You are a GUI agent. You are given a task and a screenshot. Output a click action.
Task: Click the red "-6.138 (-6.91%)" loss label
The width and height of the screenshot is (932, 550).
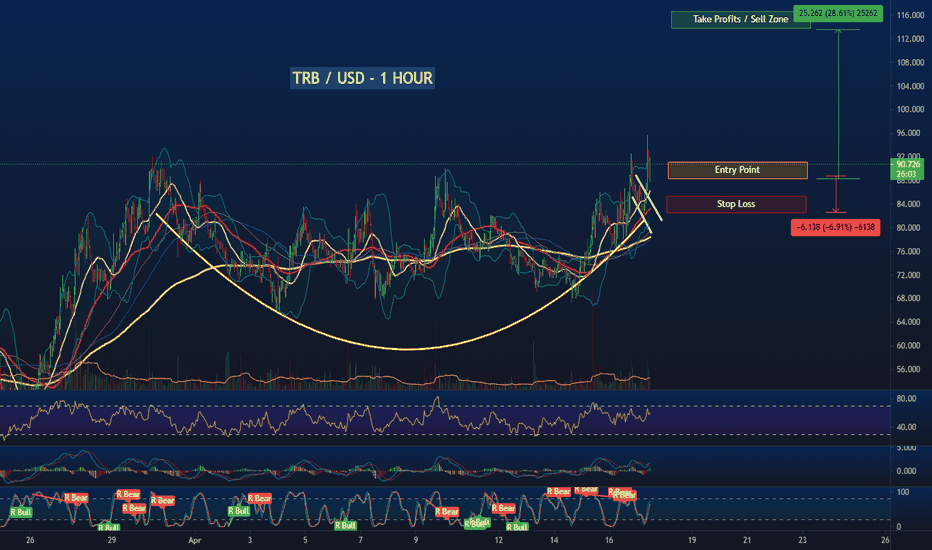pos(835,227)
